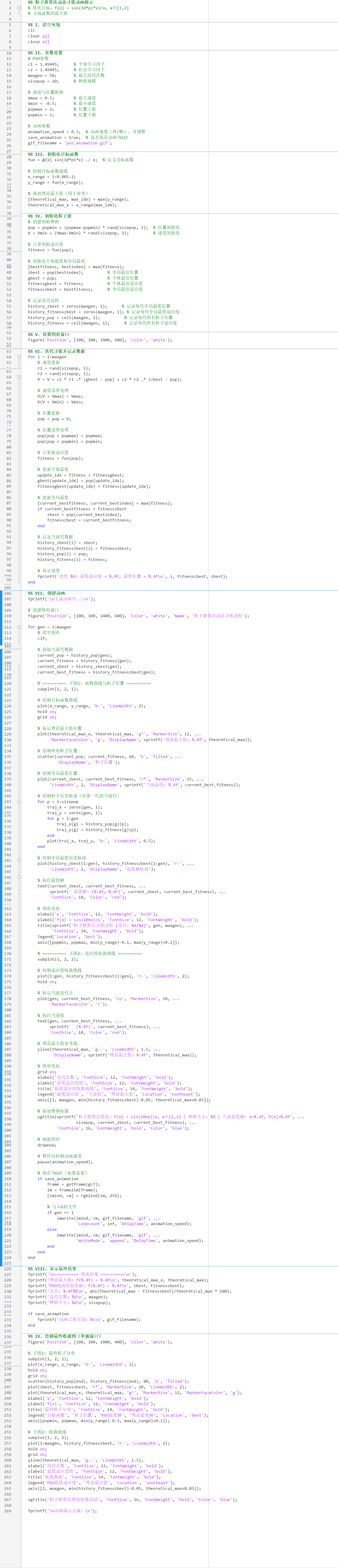Click the 'V(V > Vmax) = Vmax;' line

(60, 396)
